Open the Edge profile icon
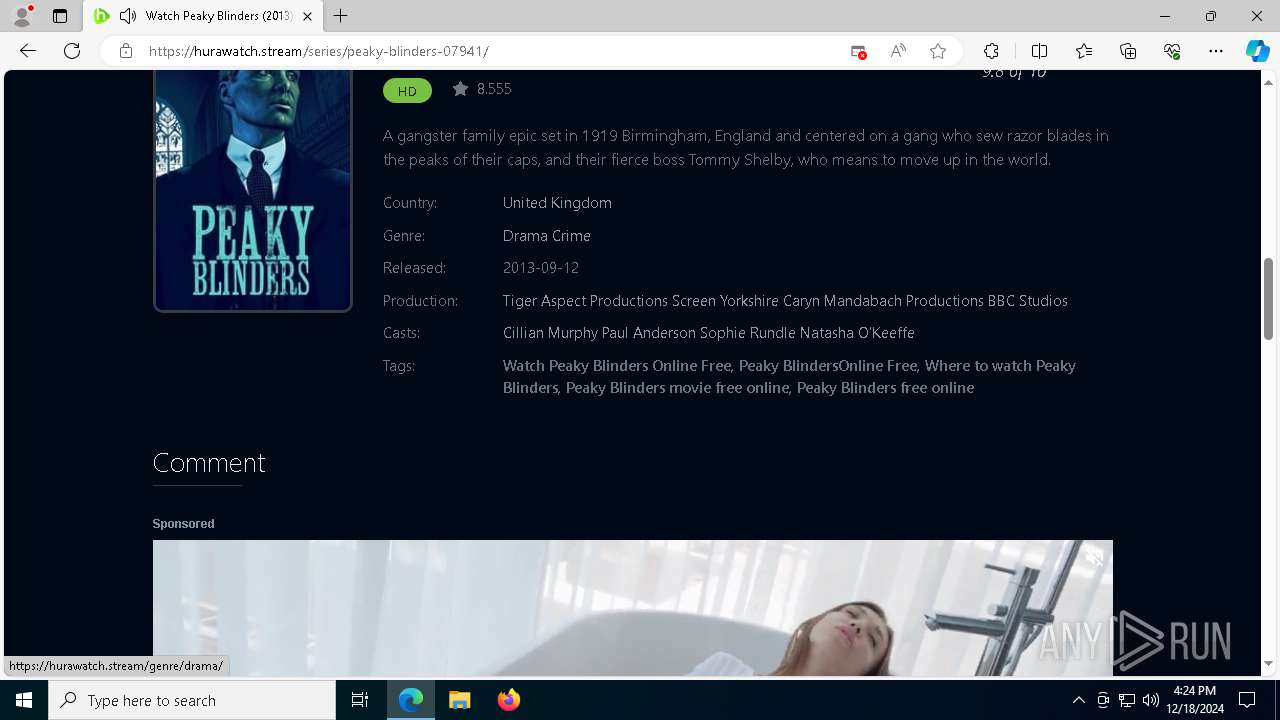 click(22, 16)
